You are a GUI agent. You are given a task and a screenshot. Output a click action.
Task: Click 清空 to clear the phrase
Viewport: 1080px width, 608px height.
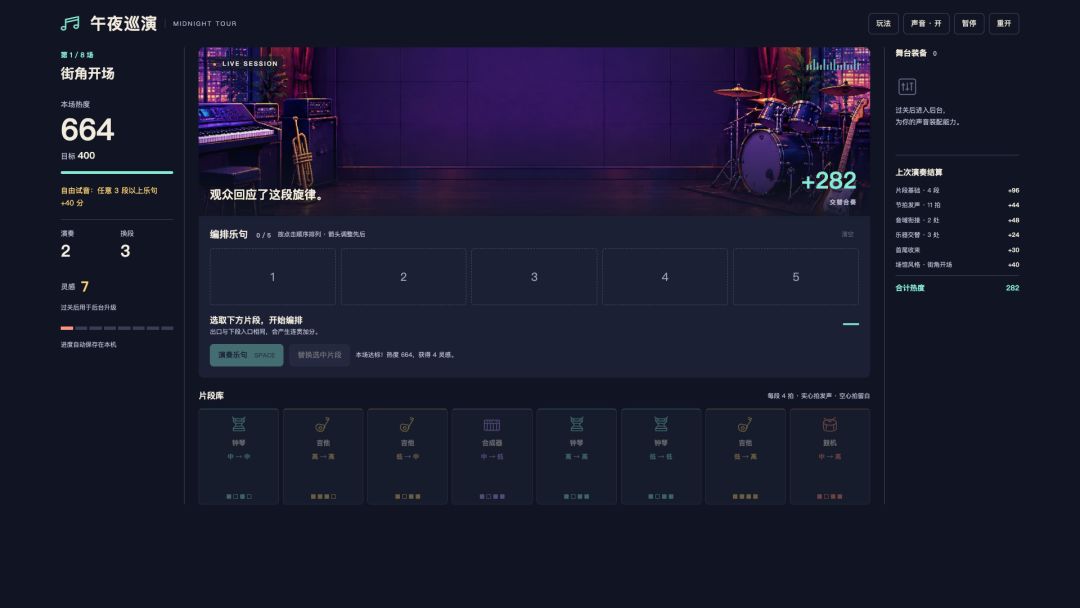click(848, 235)
